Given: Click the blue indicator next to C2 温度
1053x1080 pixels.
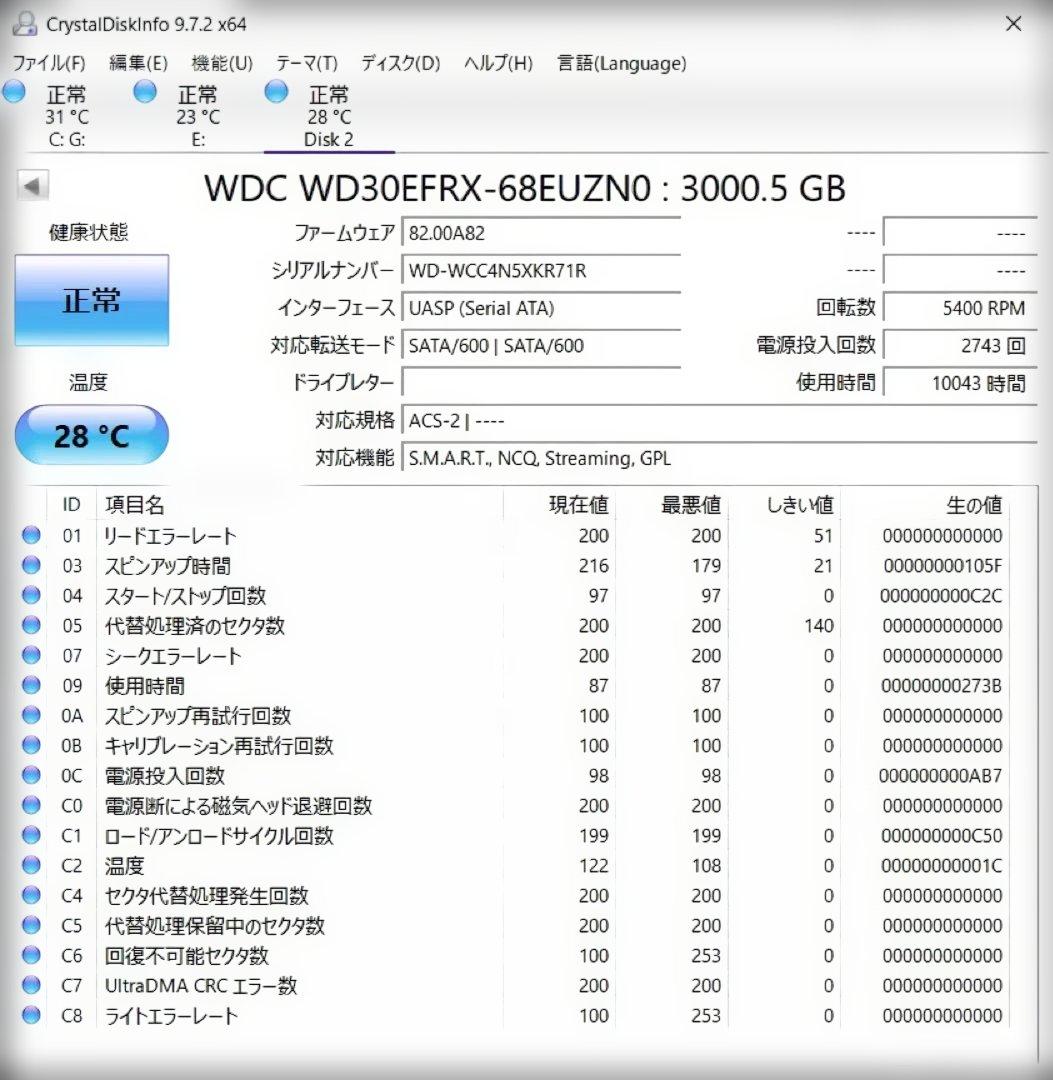Looking at the screenshot, I should [30, 866].
